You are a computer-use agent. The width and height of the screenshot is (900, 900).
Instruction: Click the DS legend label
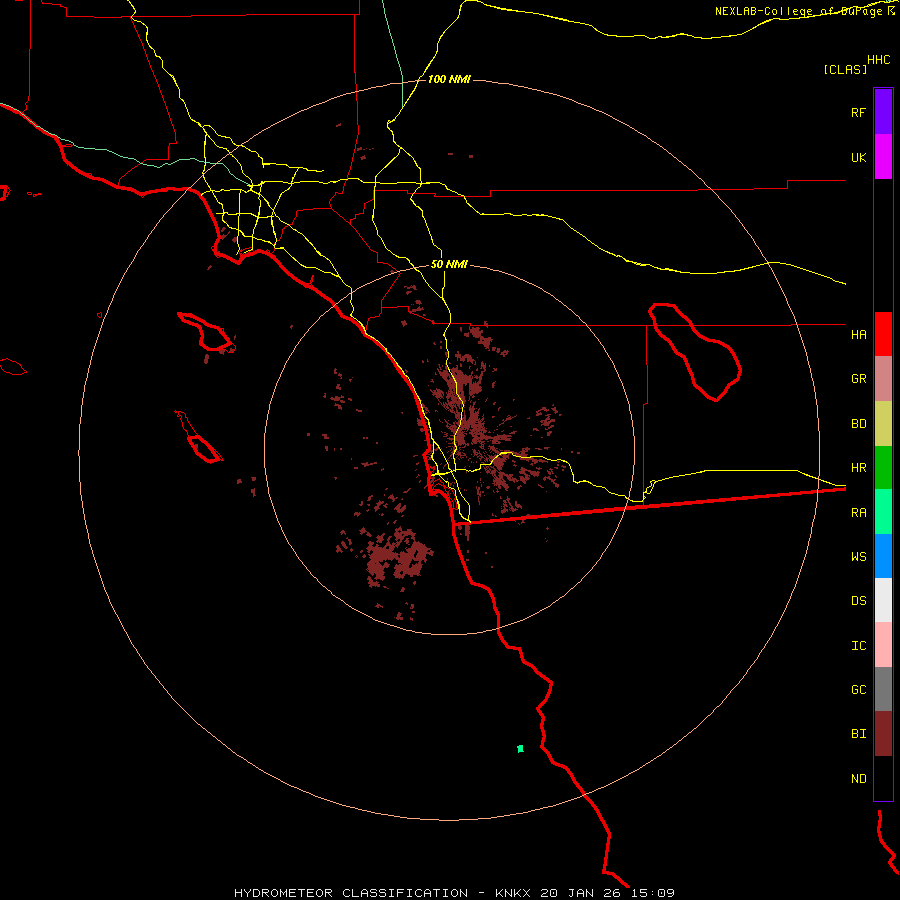click(x=858, y=600)
